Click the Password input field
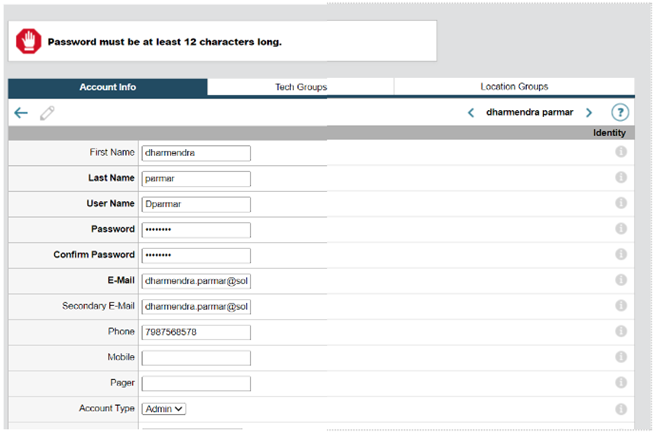655x435 pixels. [x=196, y=230]
